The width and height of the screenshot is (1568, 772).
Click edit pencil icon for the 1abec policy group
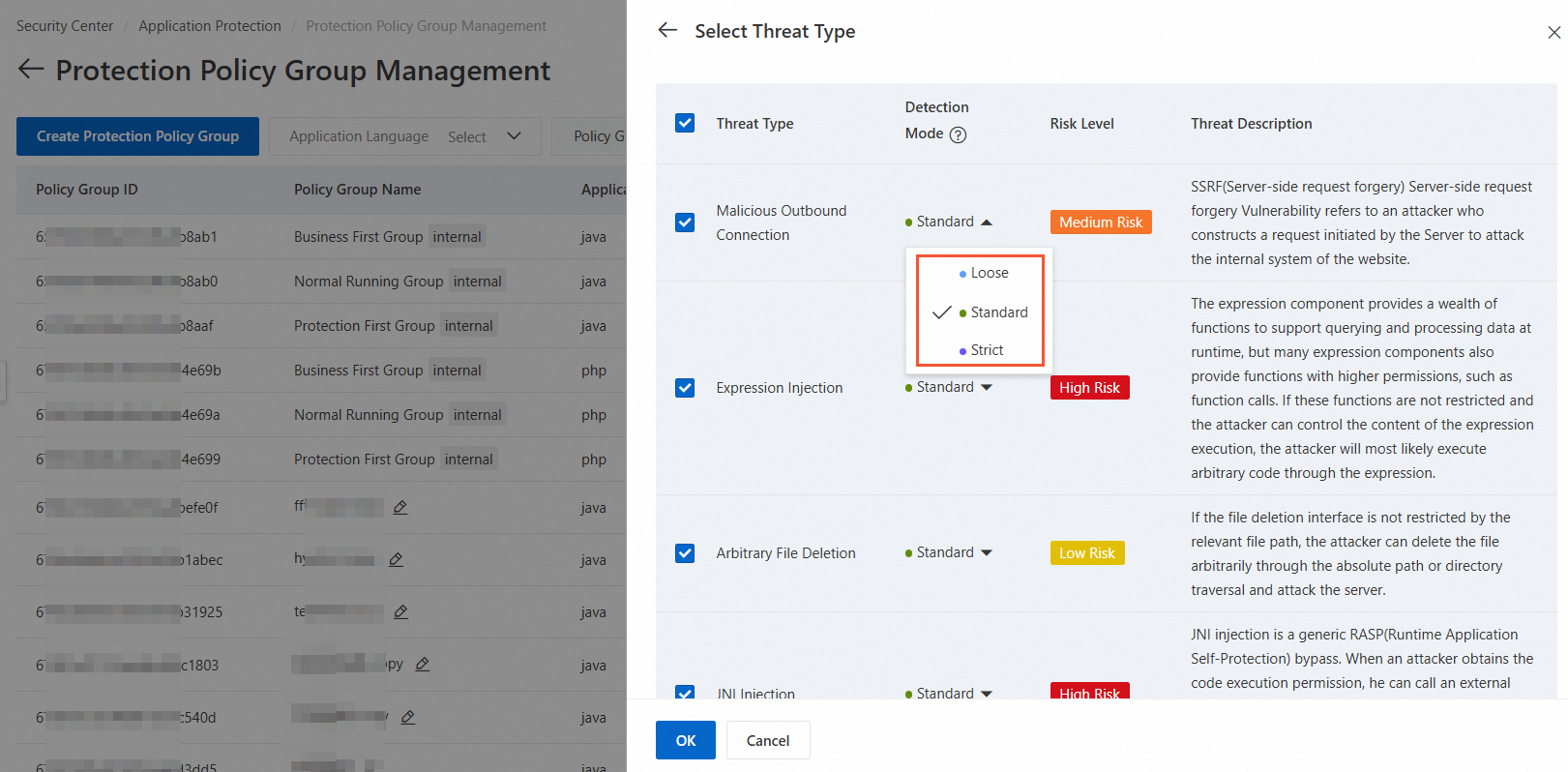pyautogui.click(x=396, y=559)
